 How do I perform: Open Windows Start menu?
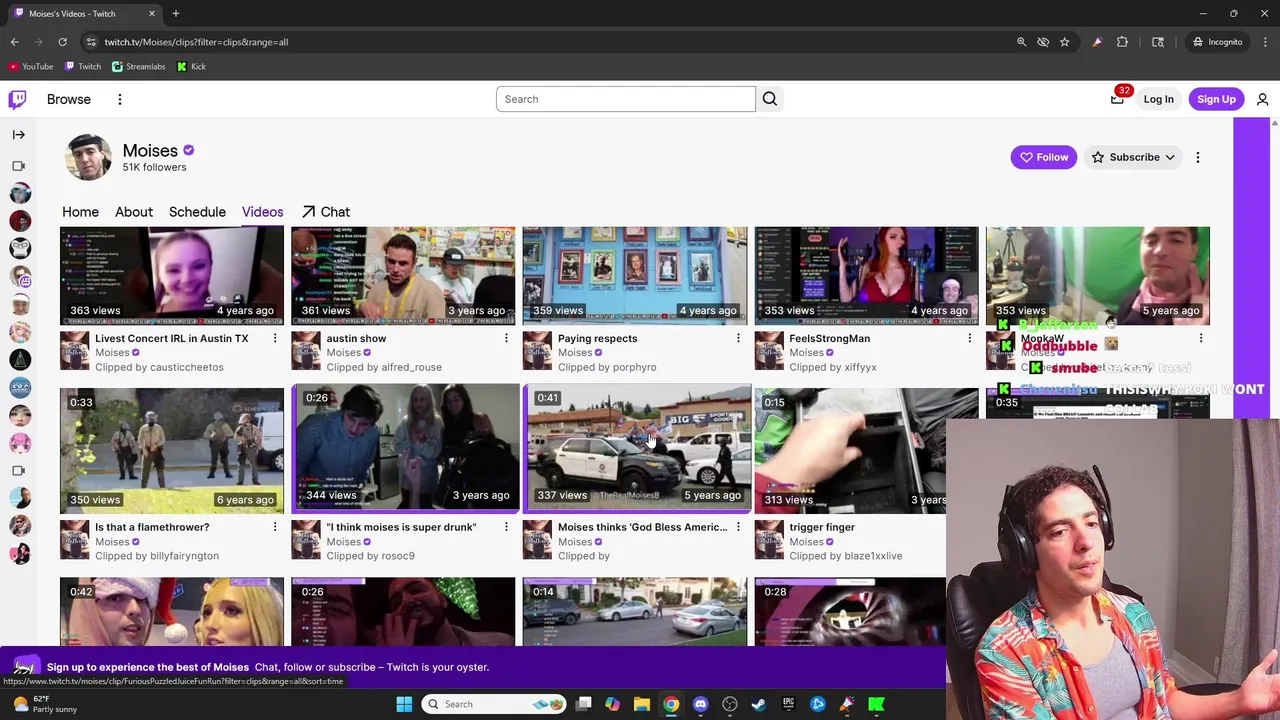point(404,704)
